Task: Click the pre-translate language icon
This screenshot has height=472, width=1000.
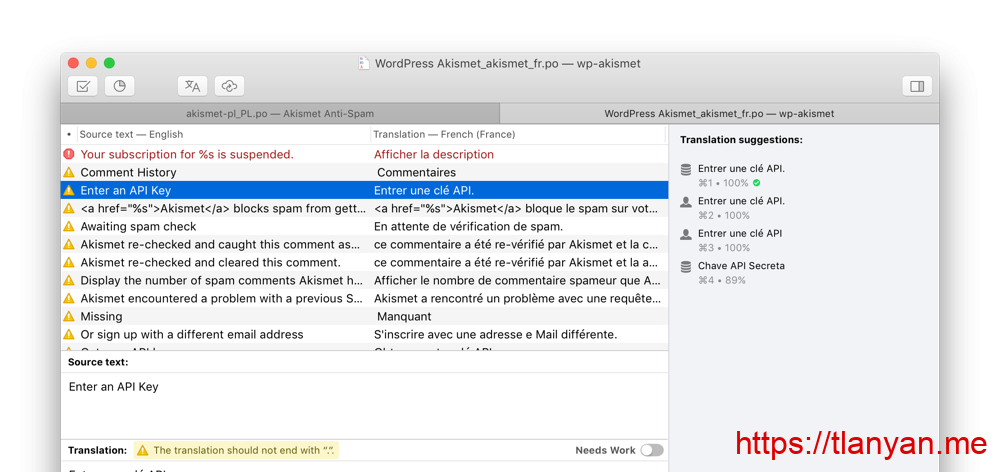Action: click(x=193, y=86)
